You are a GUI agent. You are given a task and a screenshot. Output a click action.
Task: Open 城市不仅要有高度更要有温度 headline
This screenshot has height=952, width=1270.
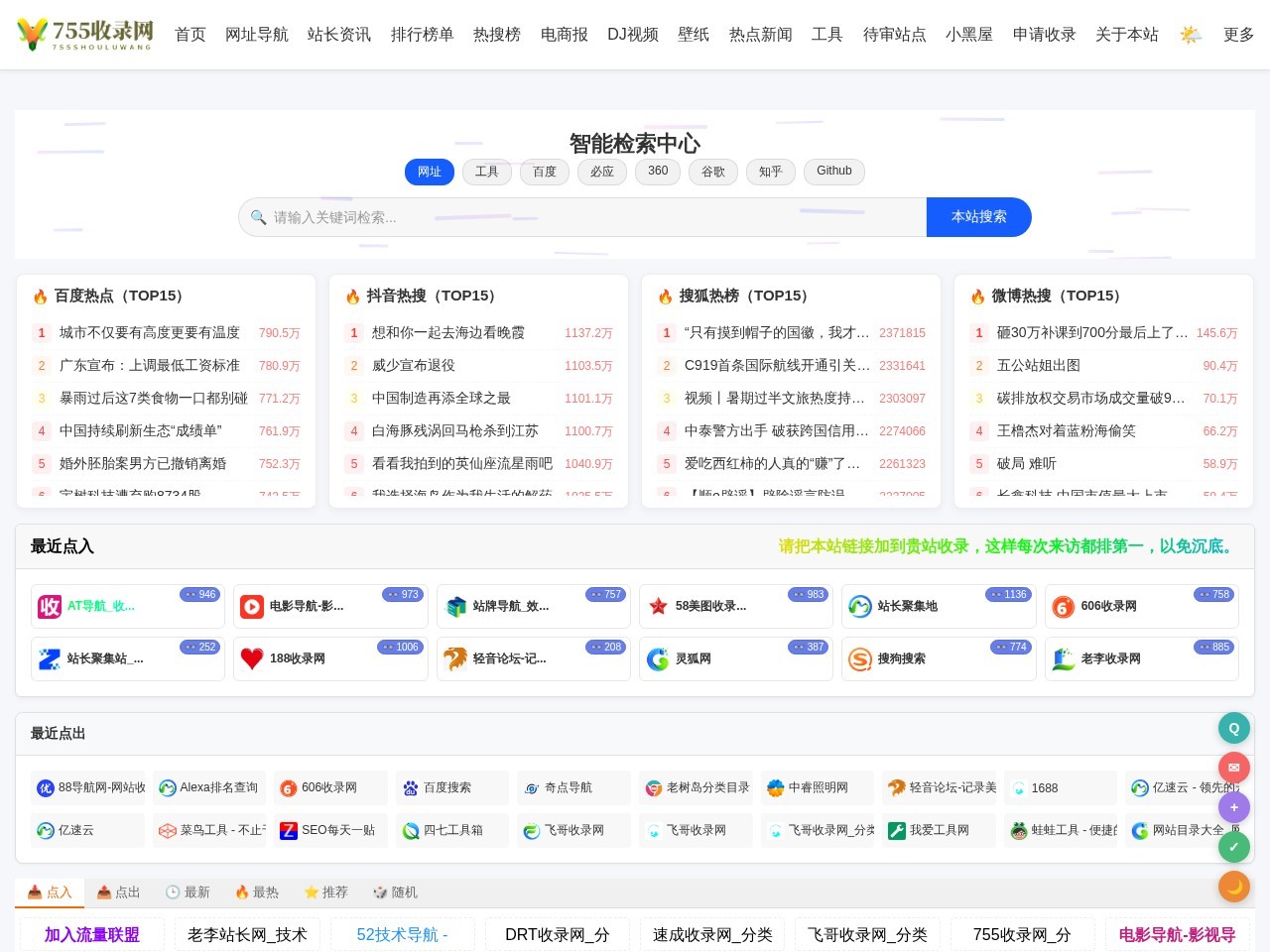(x=150, y=333)
